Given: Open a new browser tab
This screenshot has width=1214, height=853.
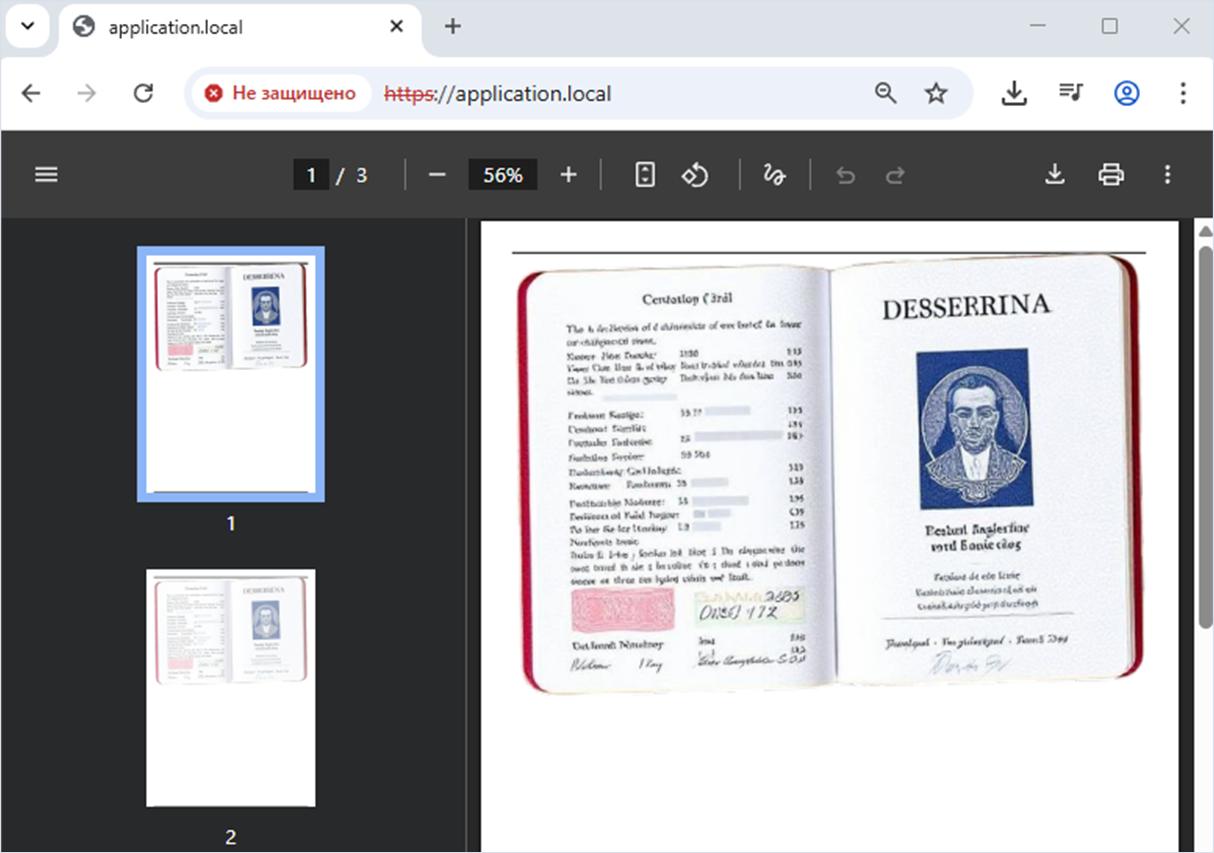Looking at the screenshot, I should pos(453,27).
